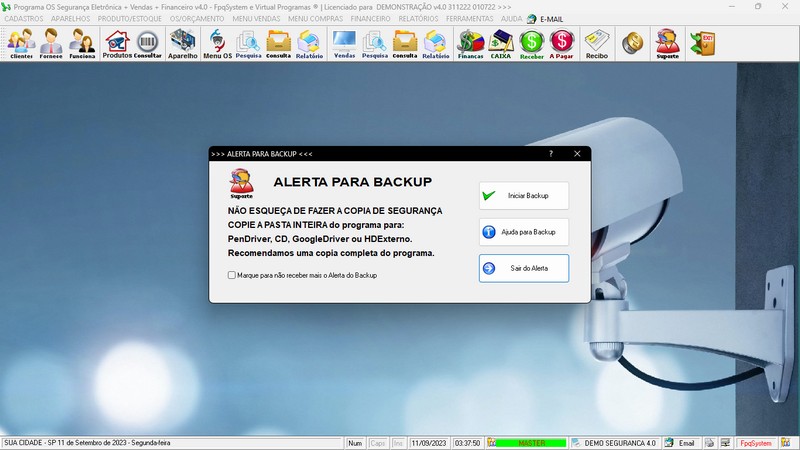Open the Vendas monitor icon
The image size is (800, 450).
(x=344, y=44)
